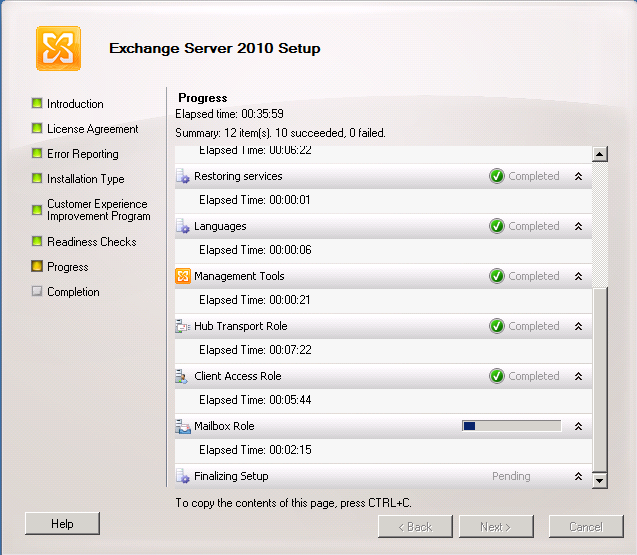The width and height of the screenshot is (637, 555).
Task: Click the Back button
Action: tap(415, 527)
